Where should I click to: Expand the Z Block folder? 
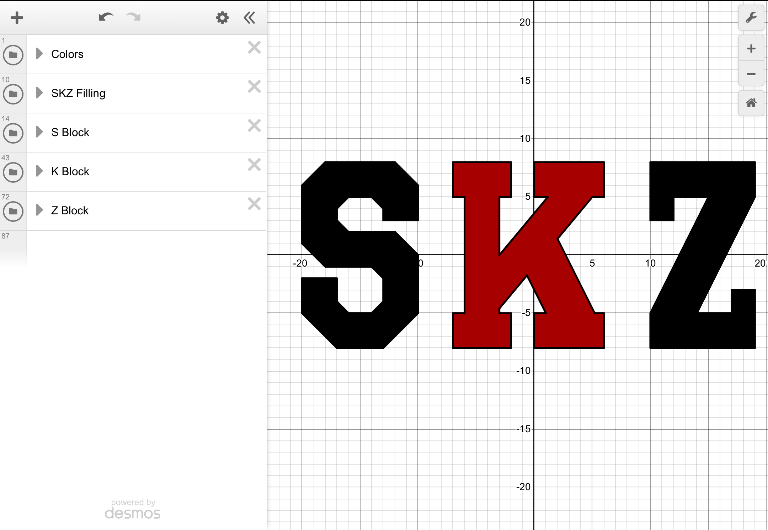[x=40, y=210]
